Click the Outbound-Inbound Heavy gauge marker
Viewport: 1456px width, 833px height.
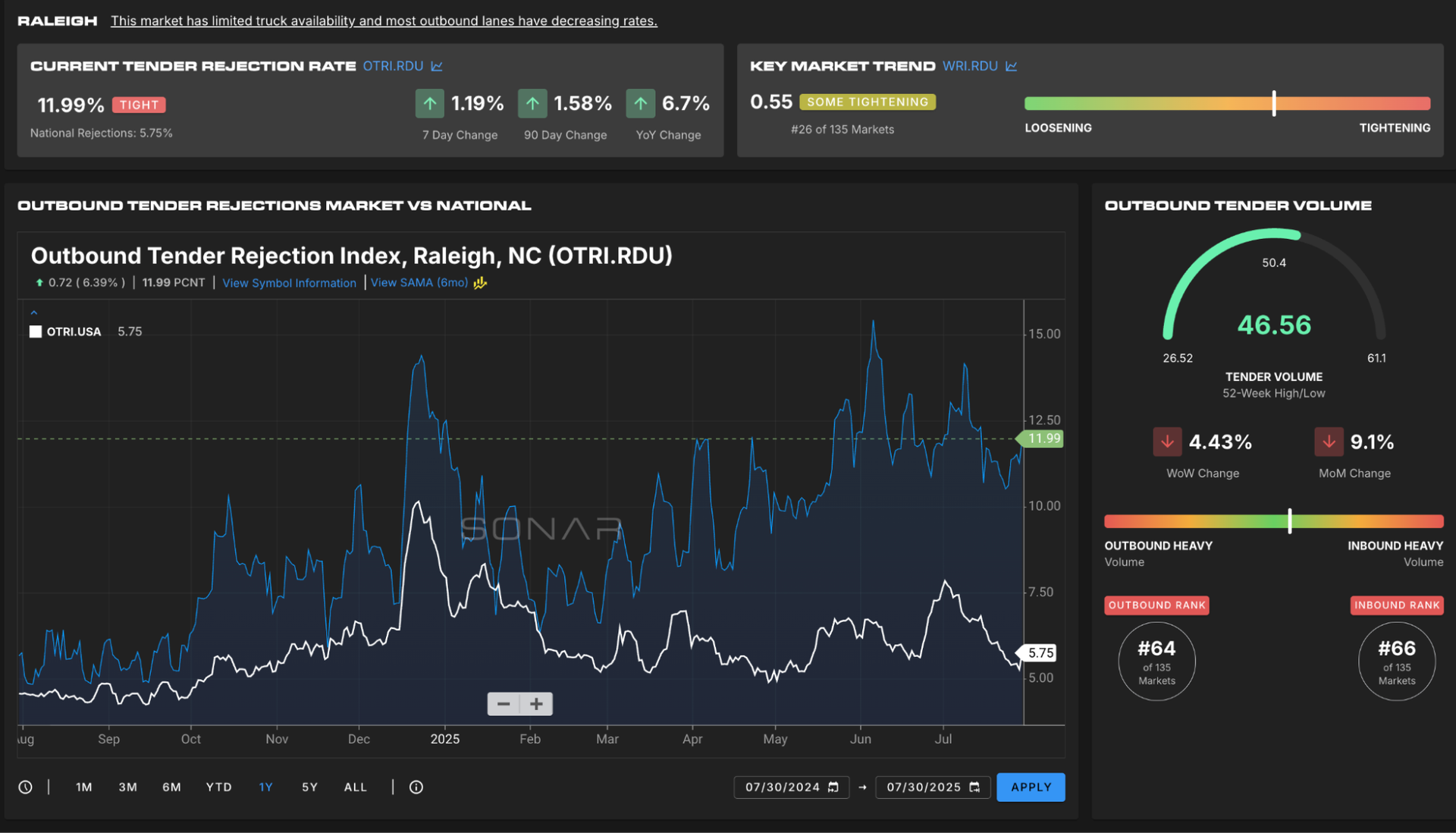(1290, 520)
